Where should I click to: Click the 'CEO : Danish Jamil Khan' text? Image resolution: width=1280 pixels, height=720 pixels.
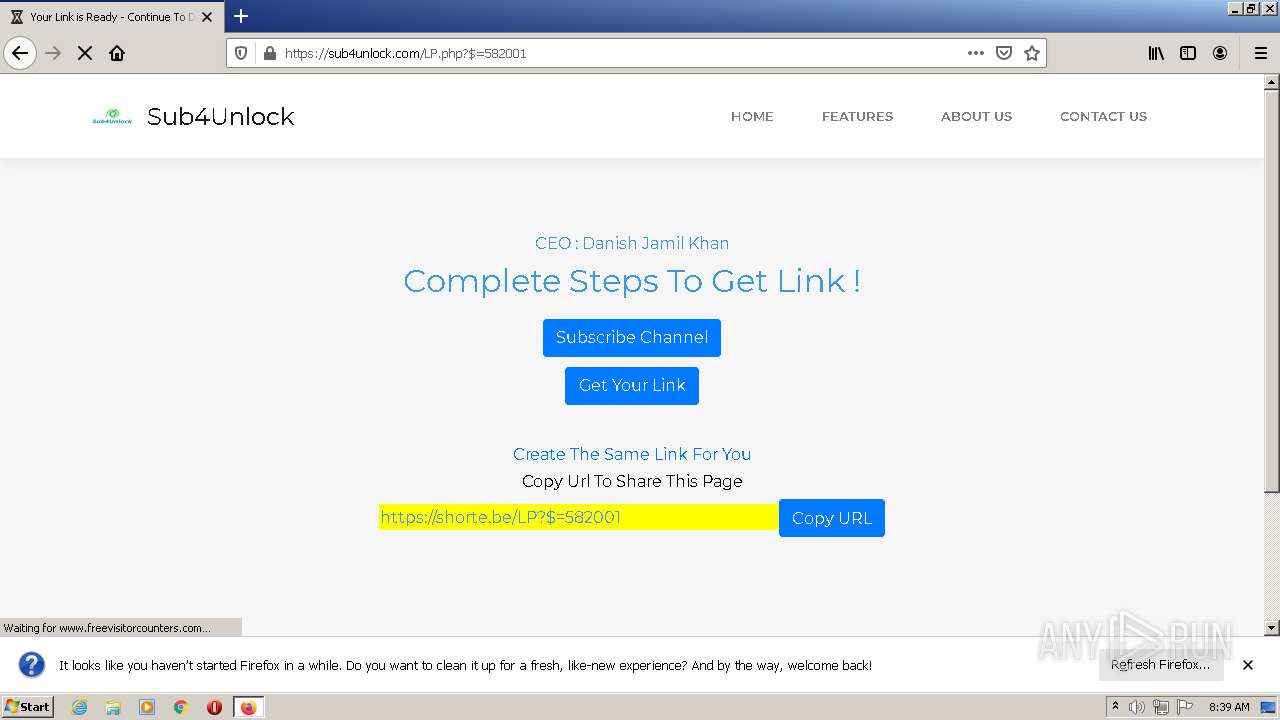(632, 243)
